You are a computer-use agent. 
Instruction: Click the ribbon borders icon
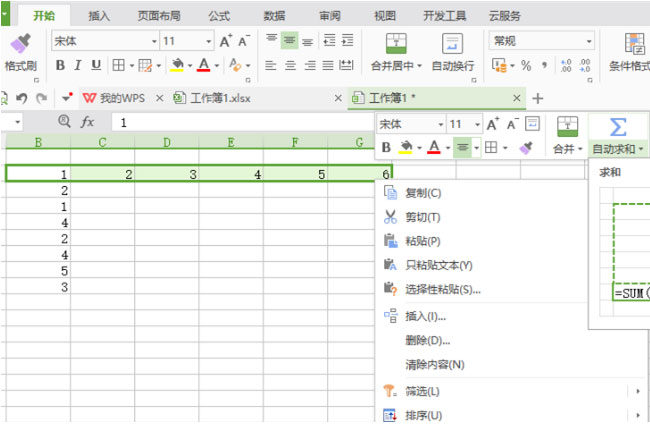[119, 65]
